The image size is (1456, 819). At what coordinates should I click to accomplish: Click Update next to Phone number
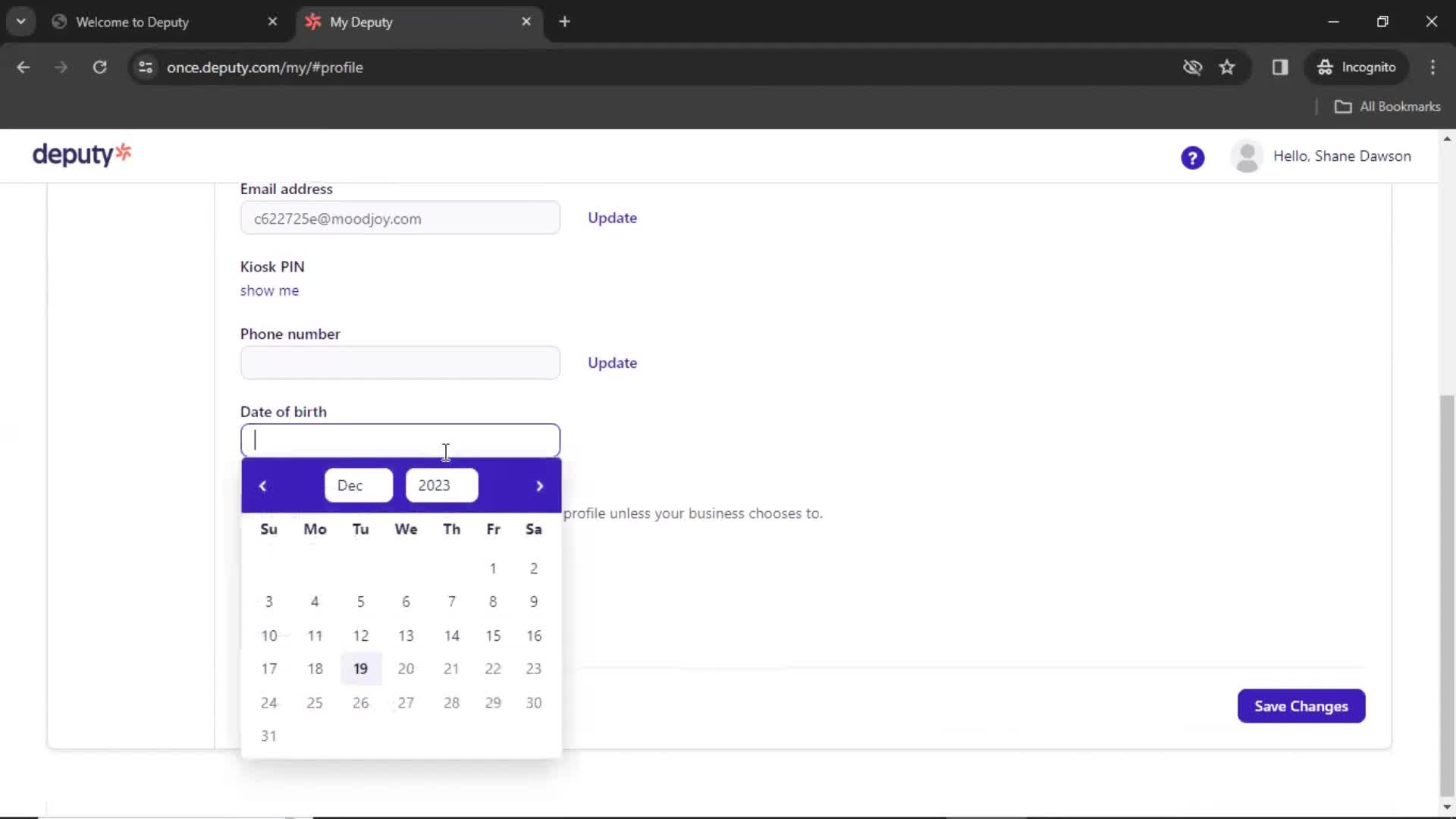pos(613,362)
